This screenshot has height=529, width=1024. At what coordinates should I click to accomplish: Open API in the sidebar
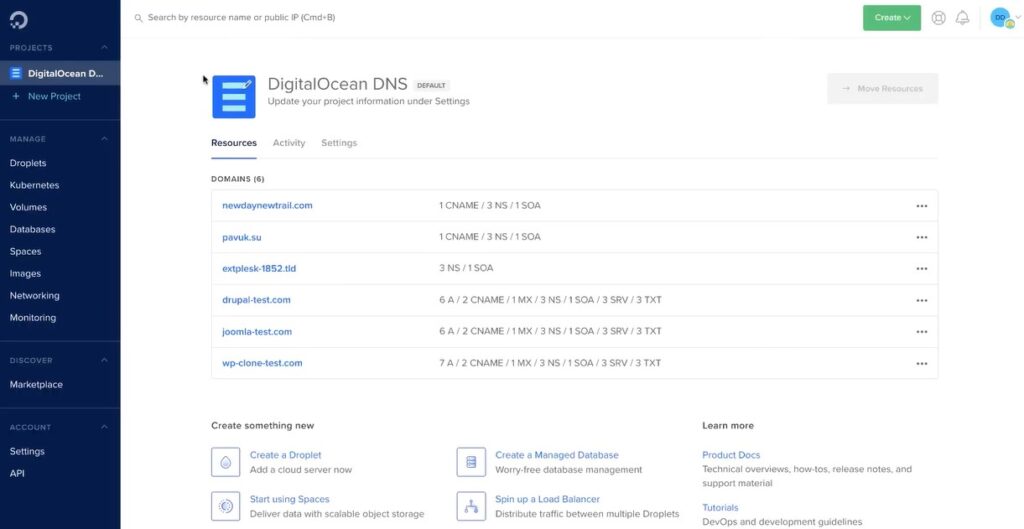[x=17, y=473]
